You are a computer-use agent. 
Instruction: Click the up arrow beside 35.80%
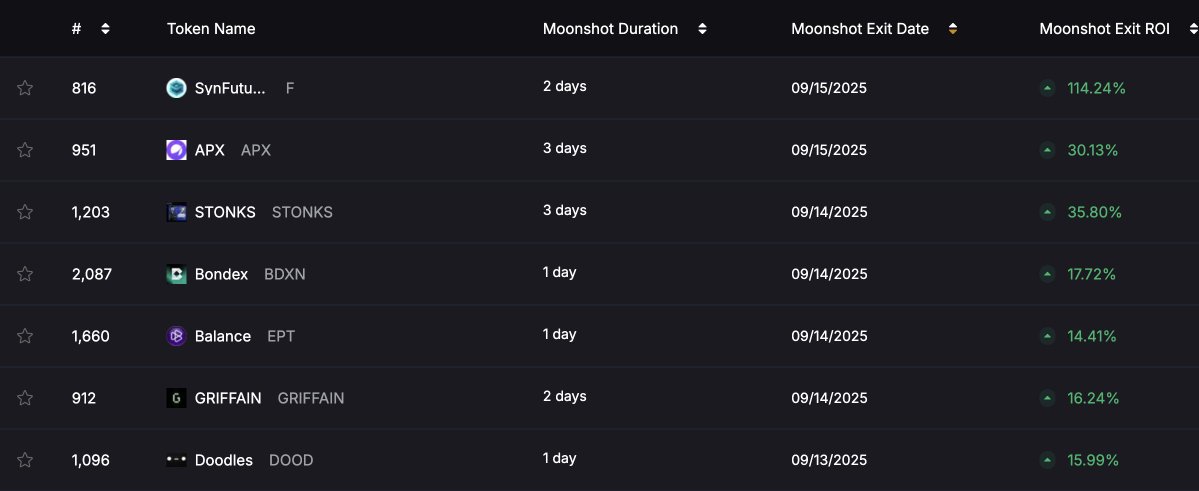[1047, 212]
